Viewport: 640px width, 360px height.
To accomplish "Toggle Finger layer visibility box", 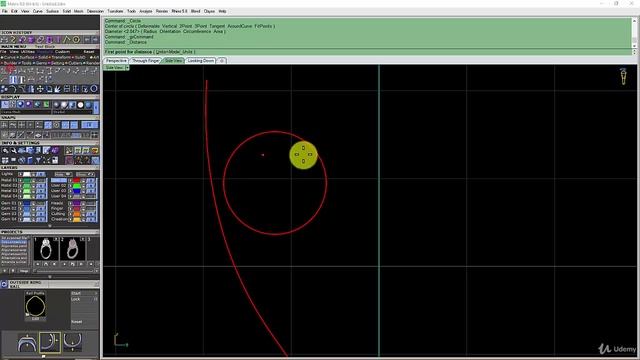I will [91, 208].
